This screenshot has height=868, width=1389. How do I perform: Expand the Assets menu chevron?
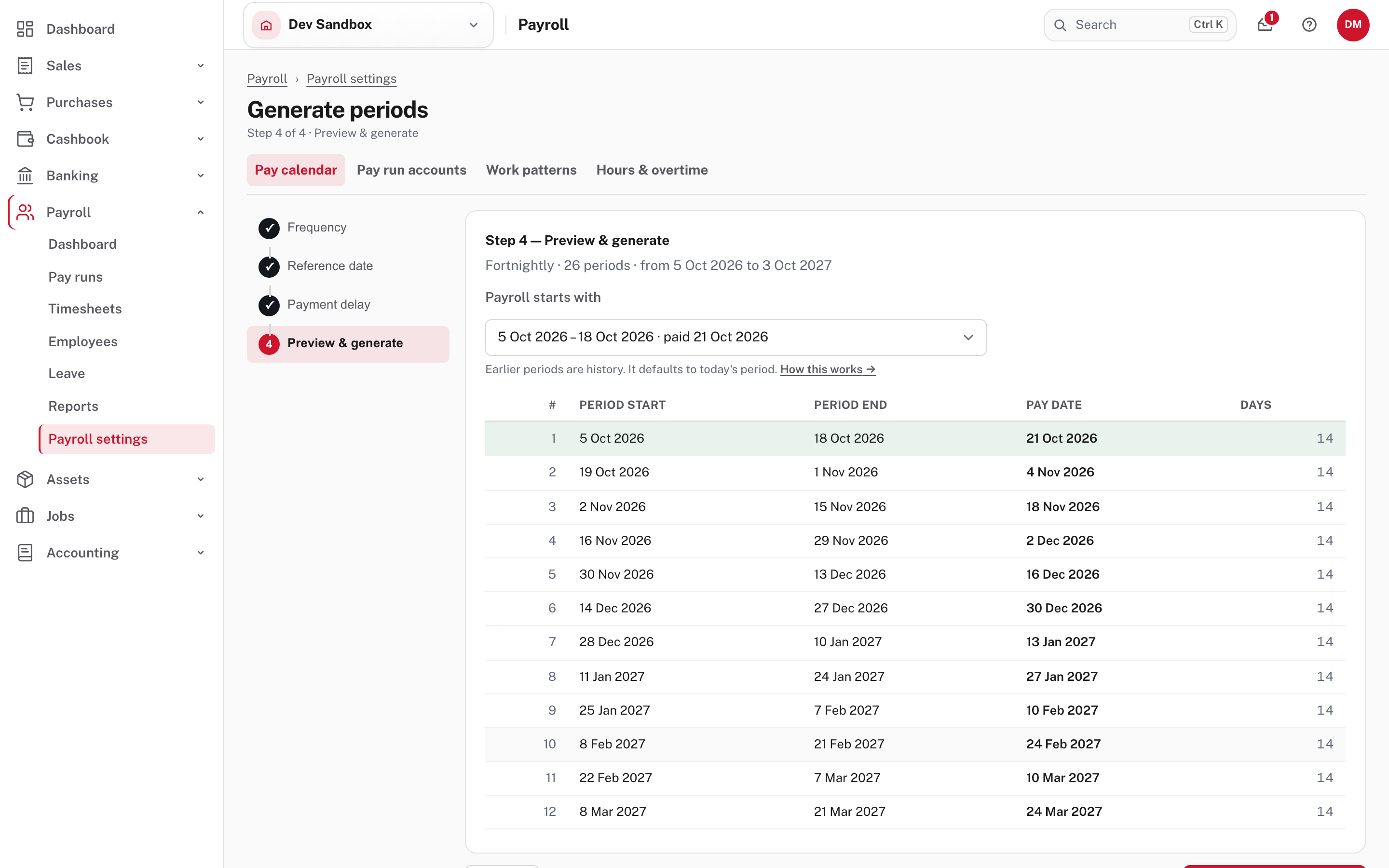200,479
